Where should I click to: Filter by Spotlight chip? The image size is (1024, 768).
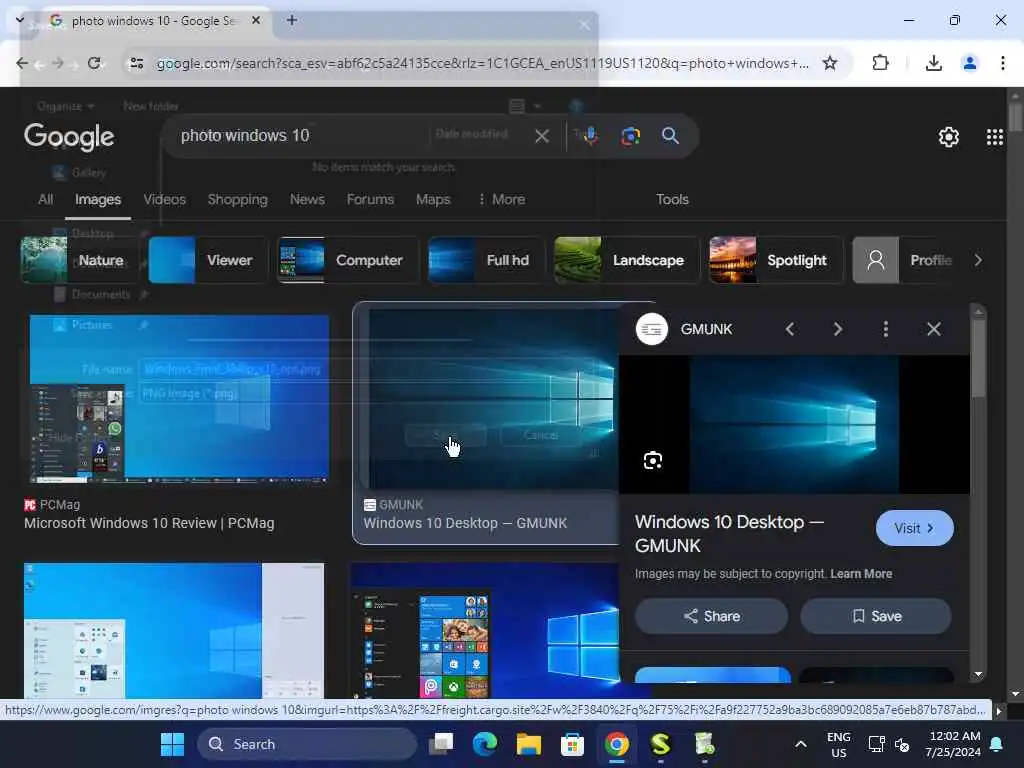coord(776,260)
